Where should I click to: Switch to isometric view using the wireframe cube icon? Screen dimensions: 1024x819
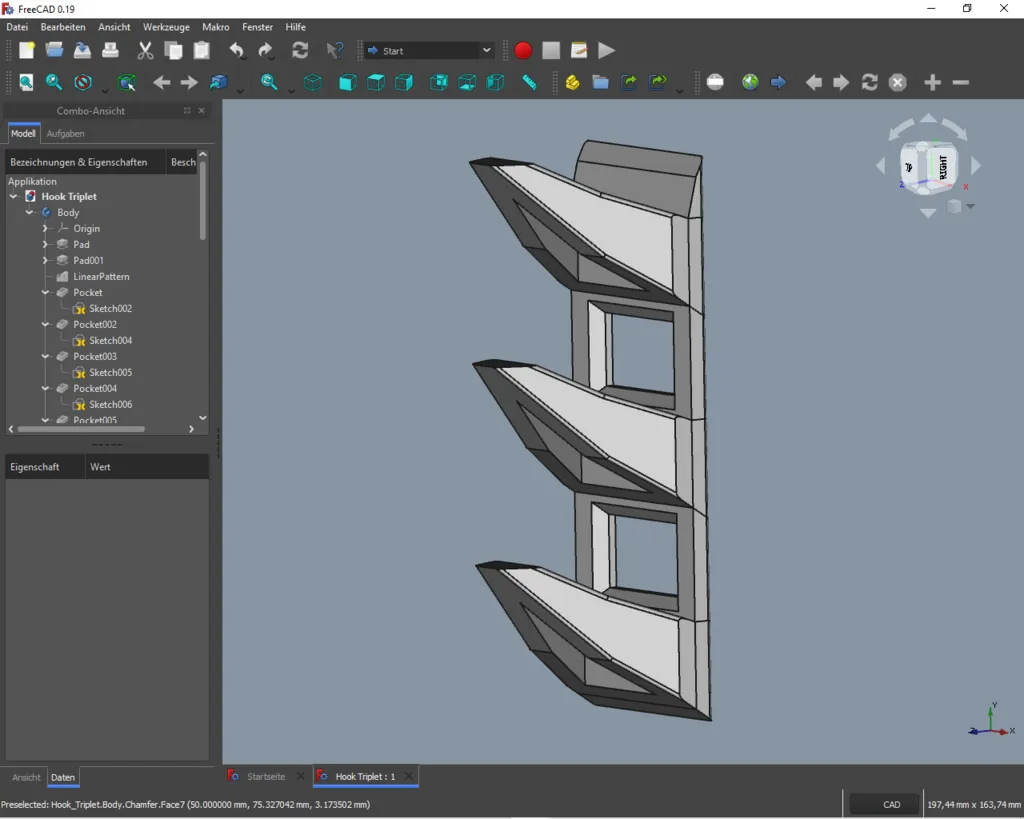[313, 82]
